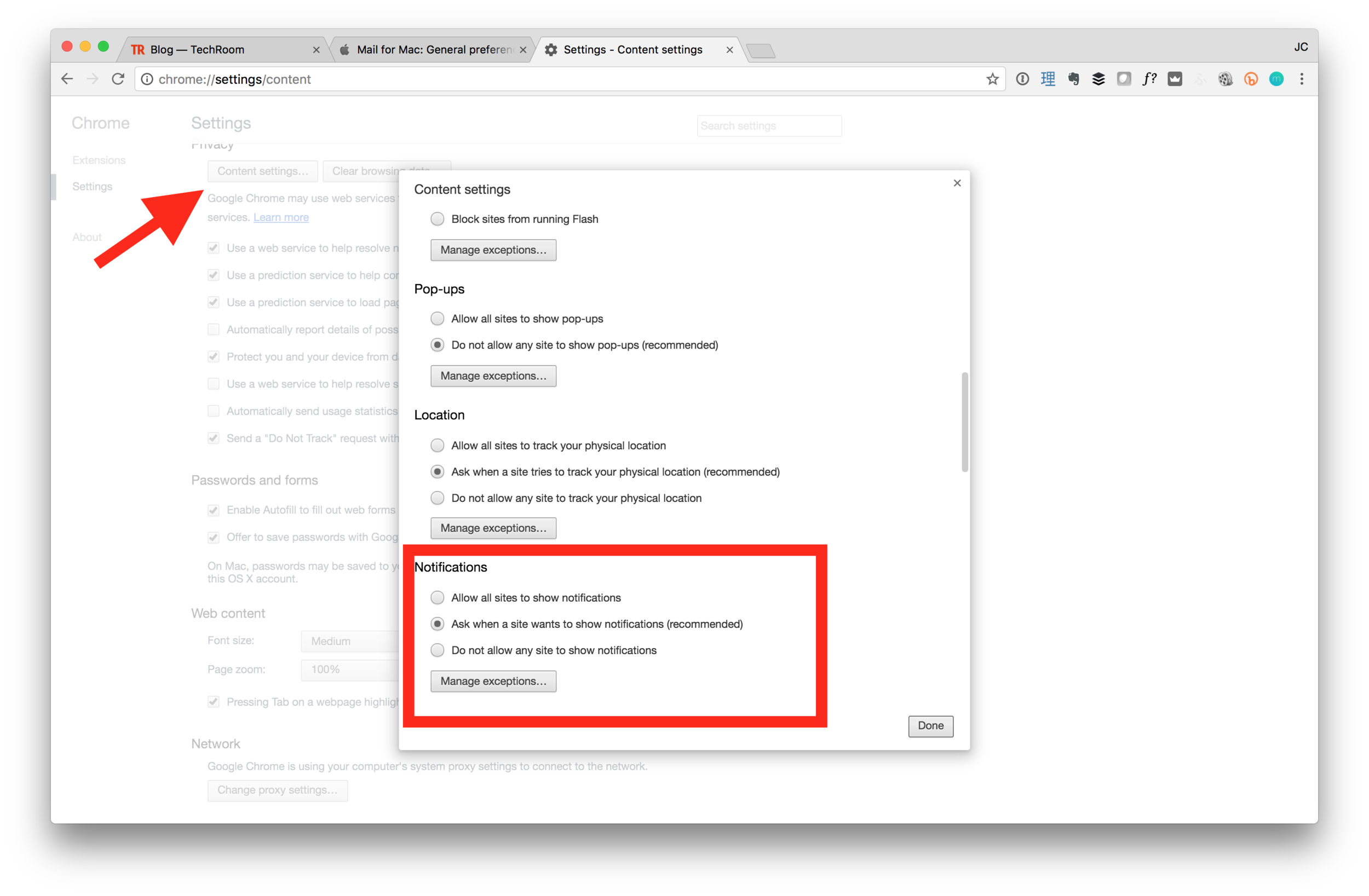Open the Evernote elephant extension
1369x896 pixels.
1073,79
